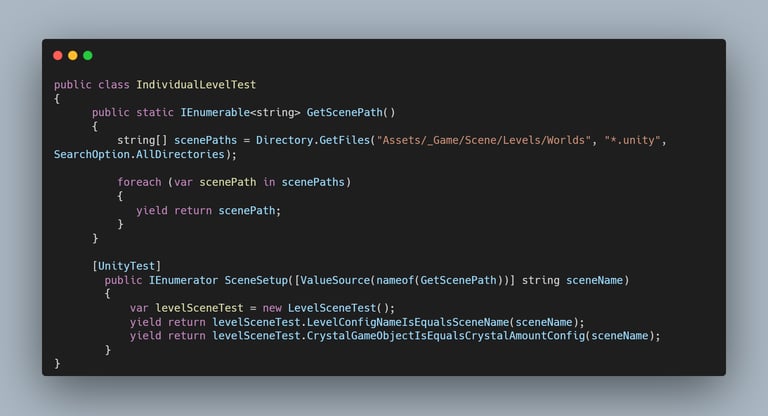Image resolution: width=768 pixels, height=416 pixels.
Task: Click the IndividualLevelTest class name
Action: point(196,84)
